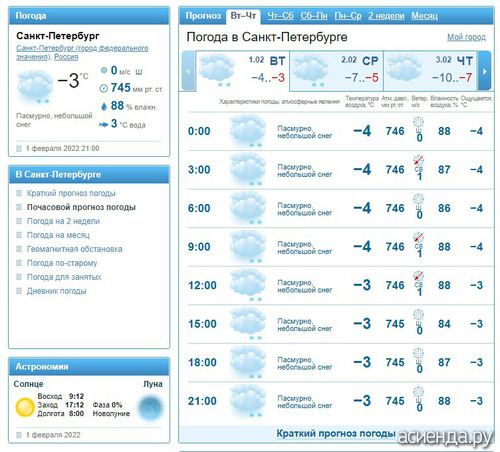Open the Погода на 2 недели sidebar item
This screenshot has height=452, width=500.
(x=63, y=221)
